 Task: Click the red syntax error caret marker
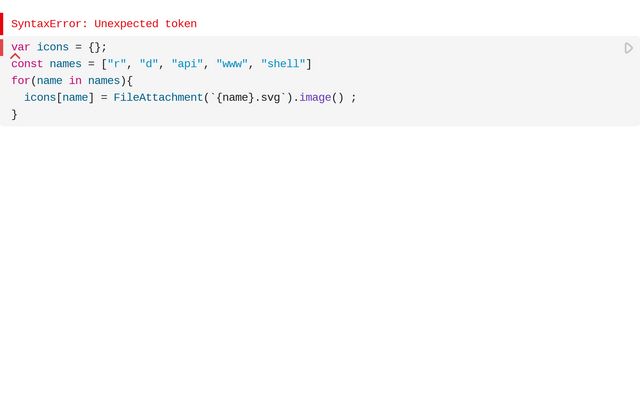tap(15, 56)
